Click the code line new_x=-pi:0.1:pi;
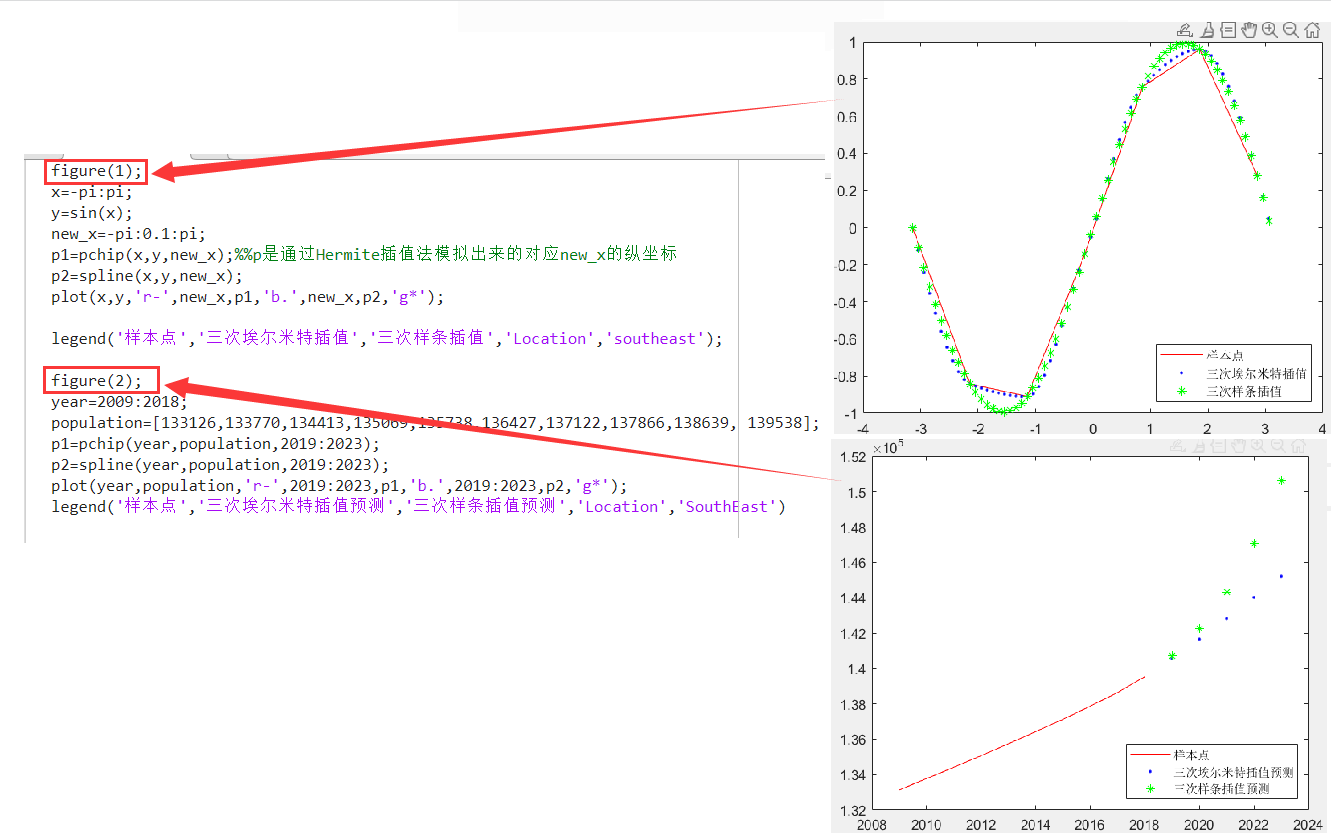1331x837 pixels. click(x=129, y=234)
